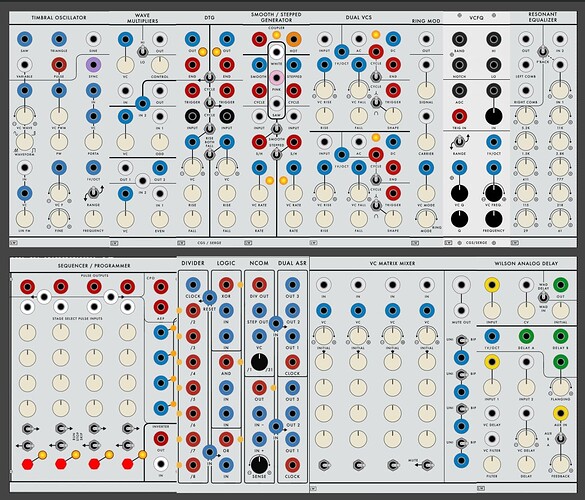Open the dropdown below Resonant Equalizer module
This screenshot has height=500, width=585.
click(515, 243)
